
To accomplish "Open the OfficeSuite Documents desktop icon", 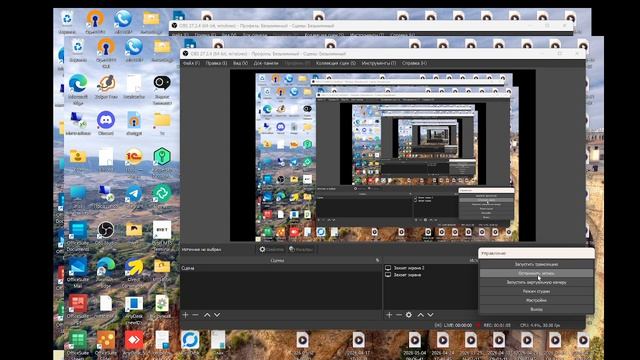I will coord(78,236).
